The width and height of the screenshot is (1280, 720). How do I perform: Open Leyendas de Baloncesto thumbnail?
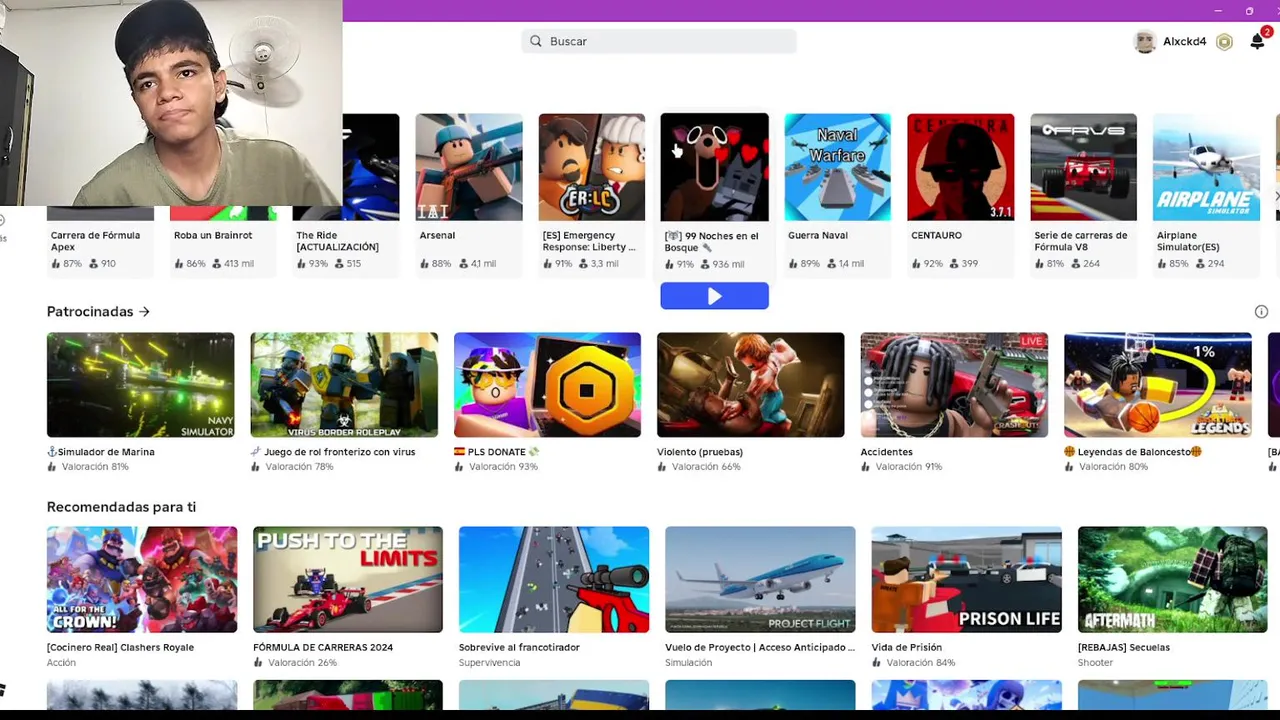tap(1158, 385)
